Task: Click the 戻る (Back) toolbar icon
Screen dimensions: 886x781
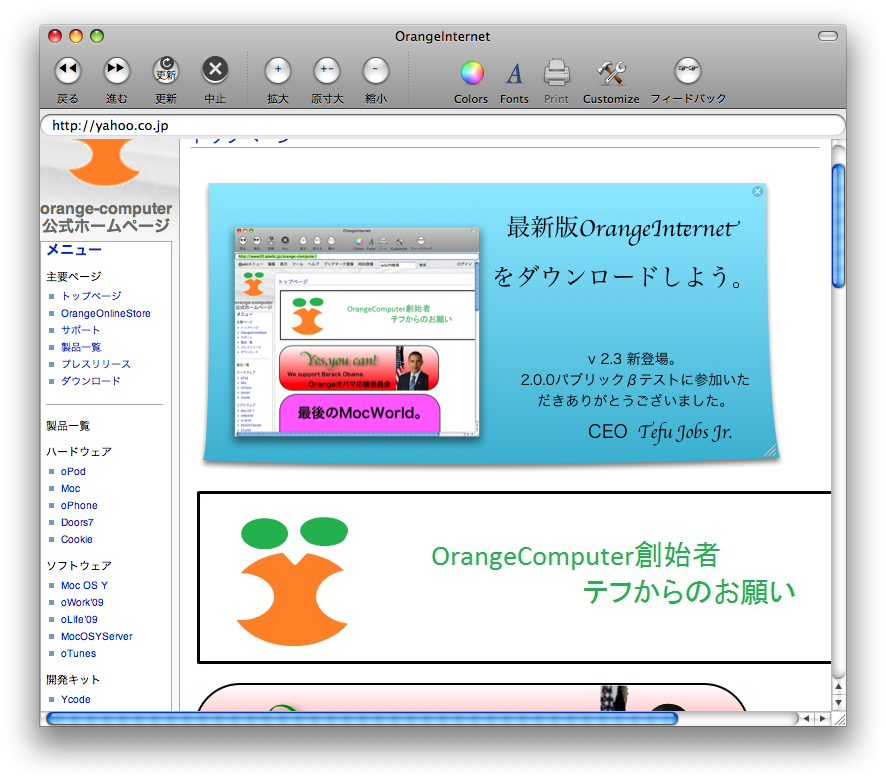Action: coord(67,70)
